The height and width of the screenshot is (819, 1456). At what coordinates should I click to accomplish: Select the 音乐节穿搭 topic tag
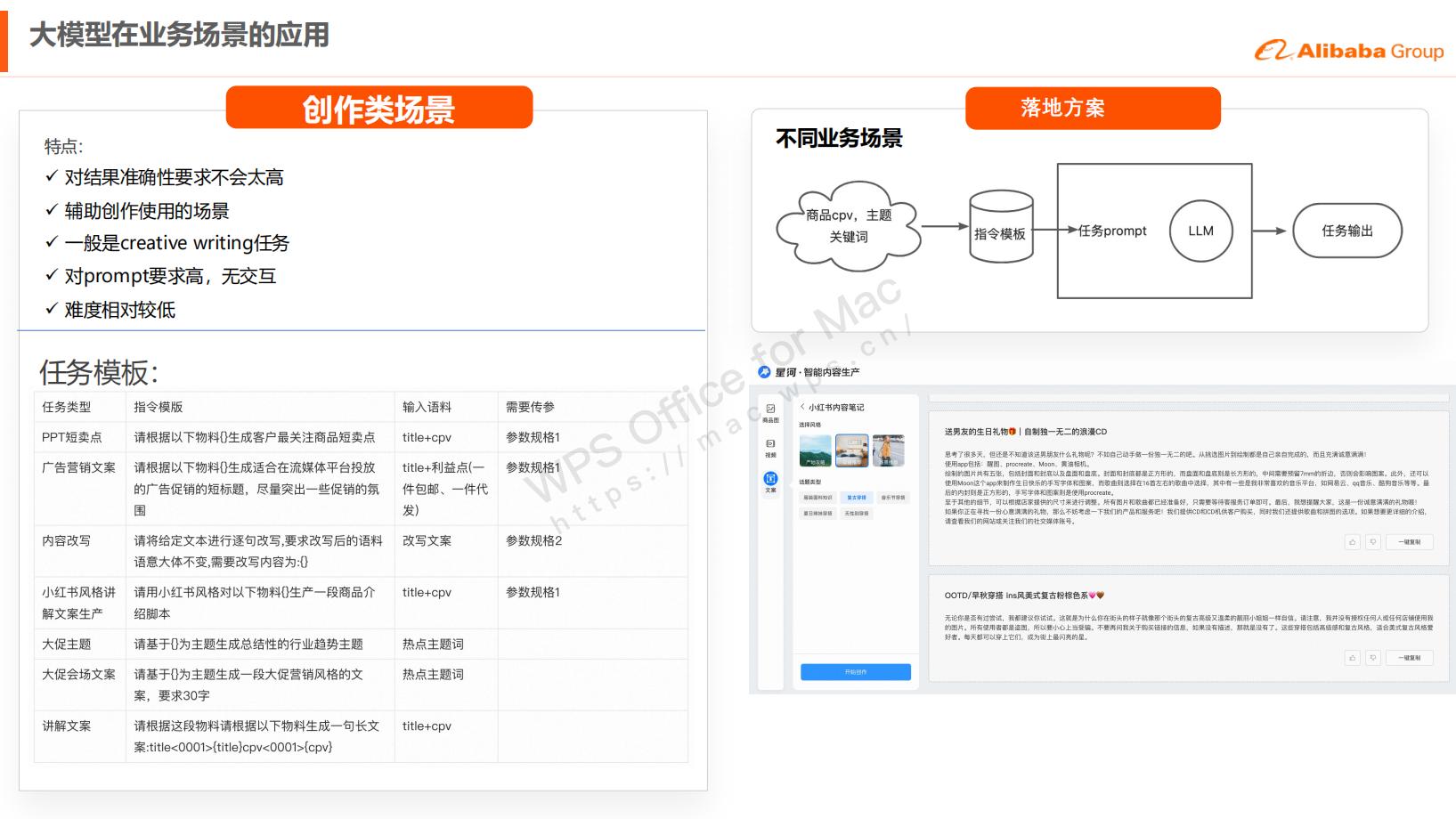coord(893,498)
